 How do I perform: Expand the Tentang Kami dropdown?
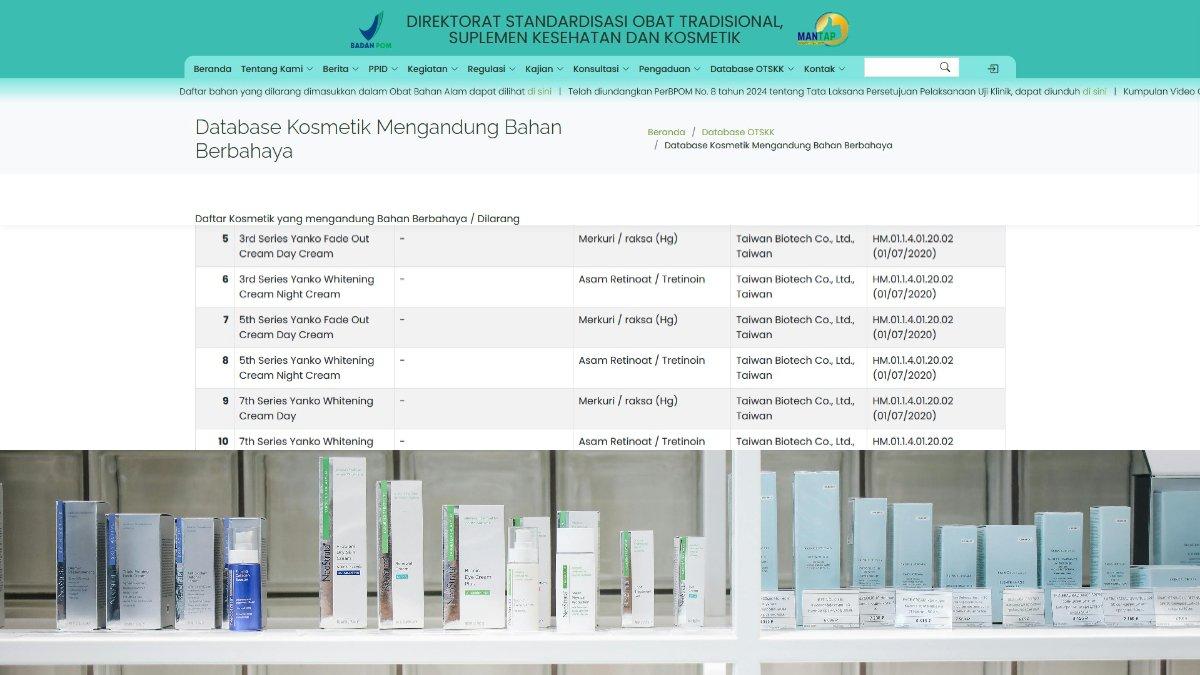277,69
